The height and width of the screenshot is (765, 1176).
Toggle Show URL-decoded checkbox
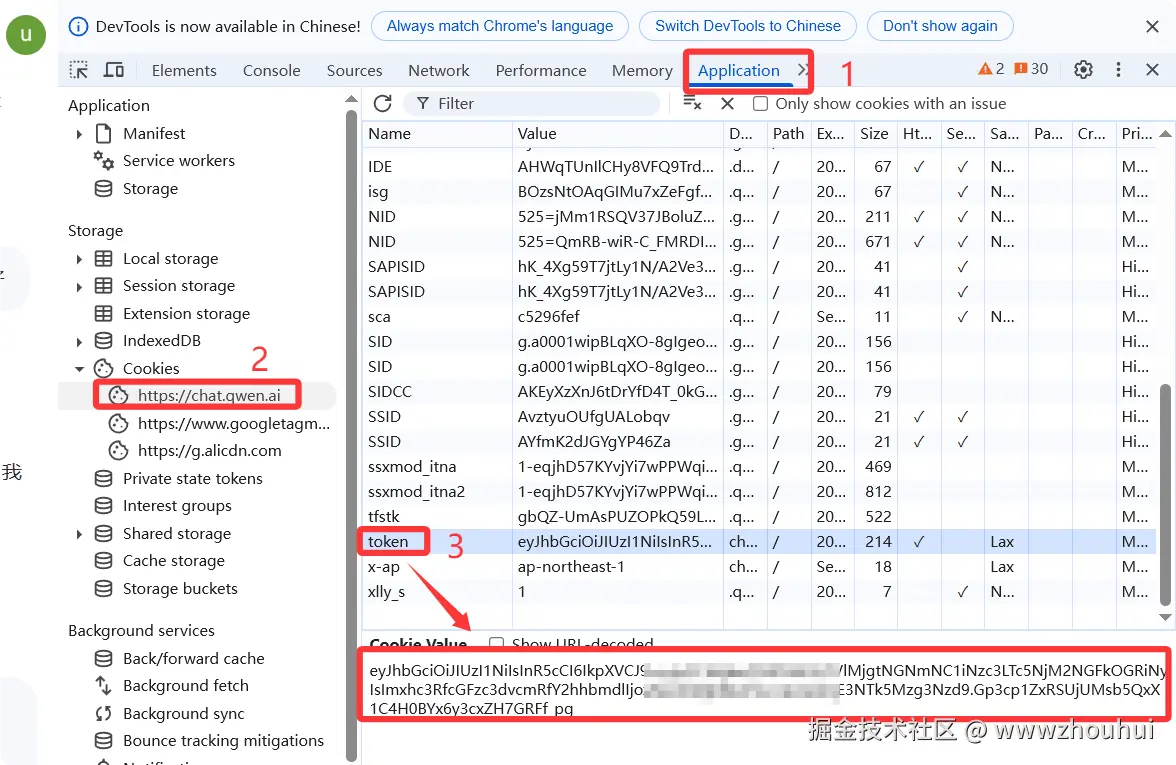click(x=497, y=644)
